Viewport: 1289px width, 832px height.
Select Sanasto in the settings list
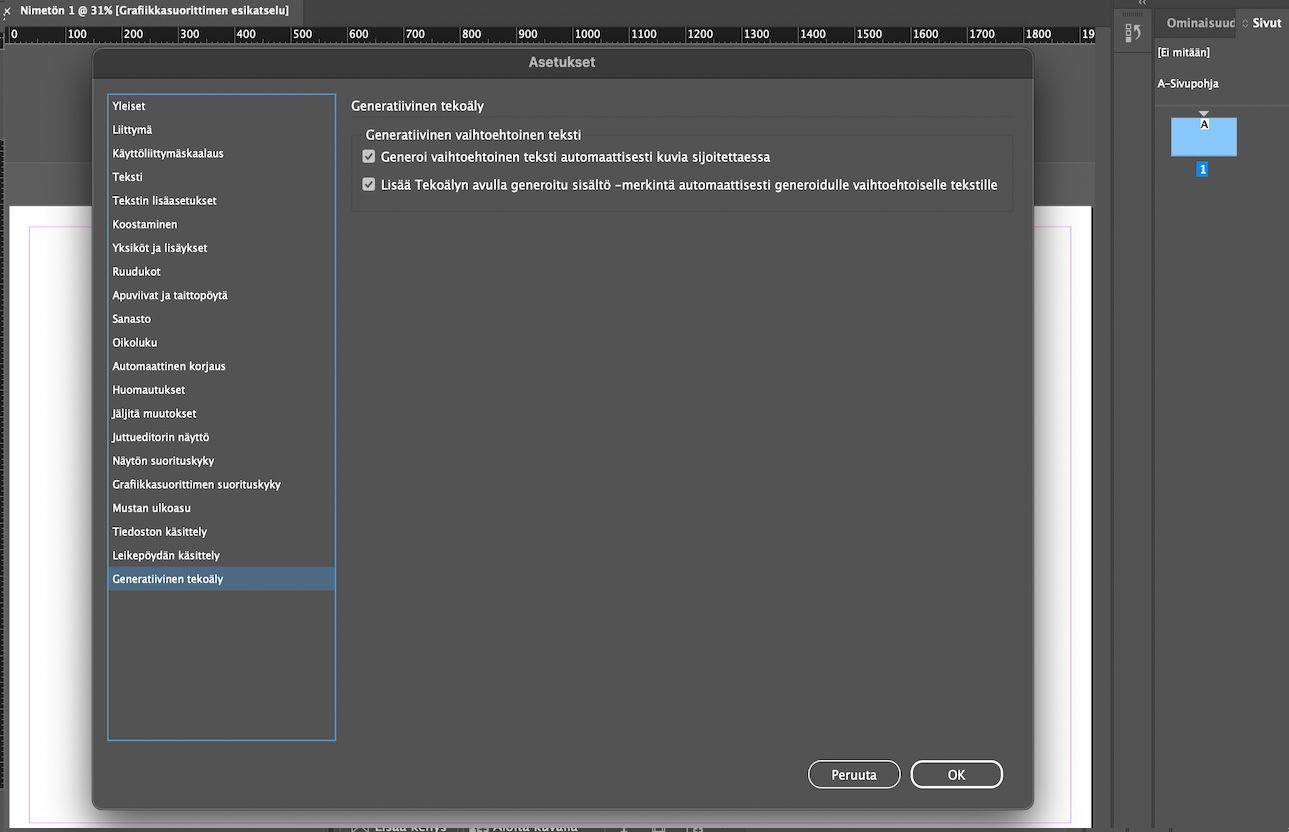[x=221, y=319]
